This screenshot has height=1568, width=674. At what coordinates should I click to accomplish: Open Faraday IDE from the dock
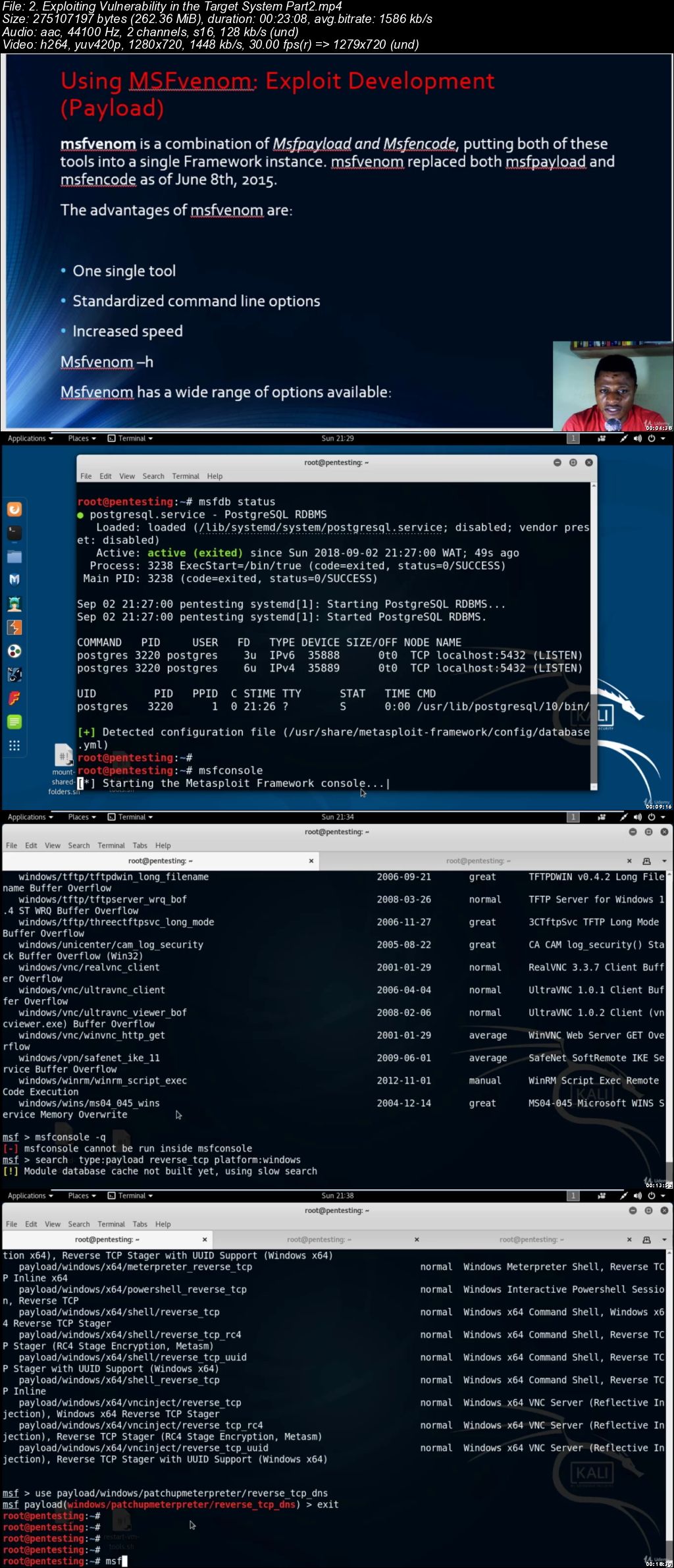coord(14,698)
